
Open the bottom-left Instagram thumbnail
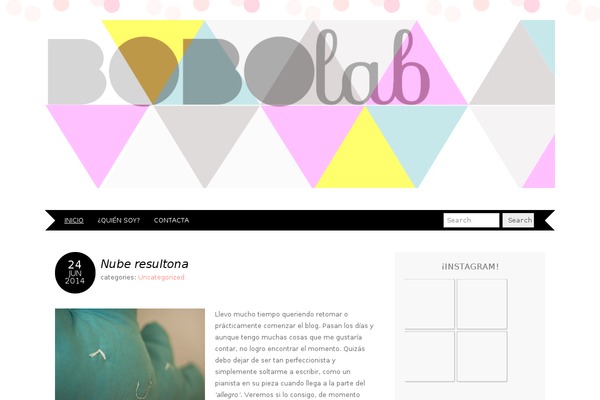pos(430,356)
